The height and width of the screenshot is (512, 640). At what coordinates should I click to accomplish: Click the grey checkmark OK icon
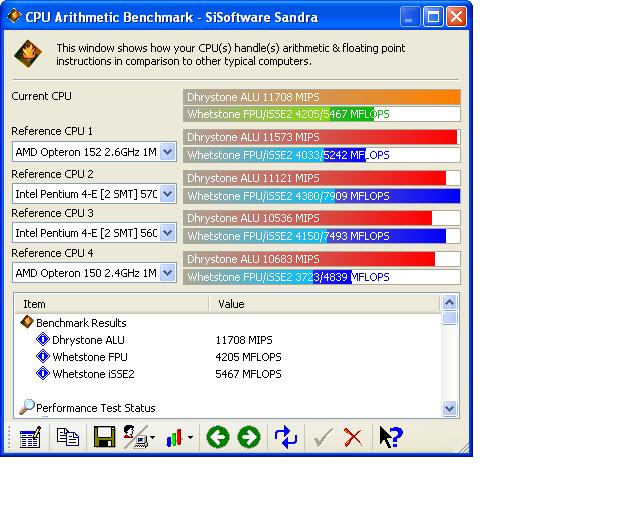tap(323, 438)
